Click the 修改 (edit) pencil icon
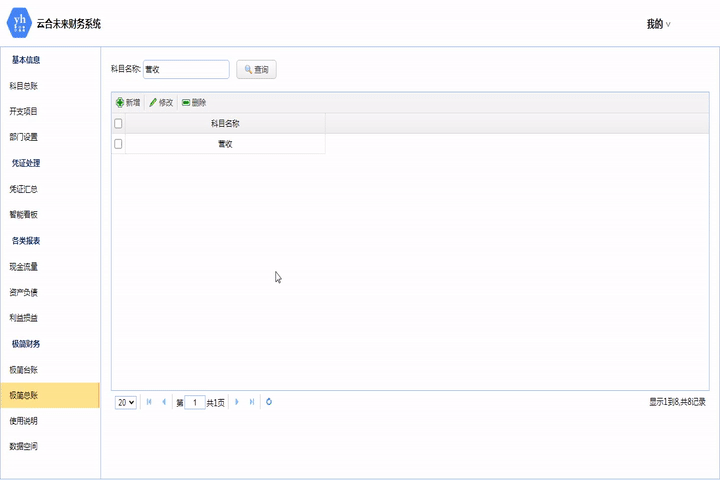This screenshot has height=480, width=720. [x=153, y=103]
